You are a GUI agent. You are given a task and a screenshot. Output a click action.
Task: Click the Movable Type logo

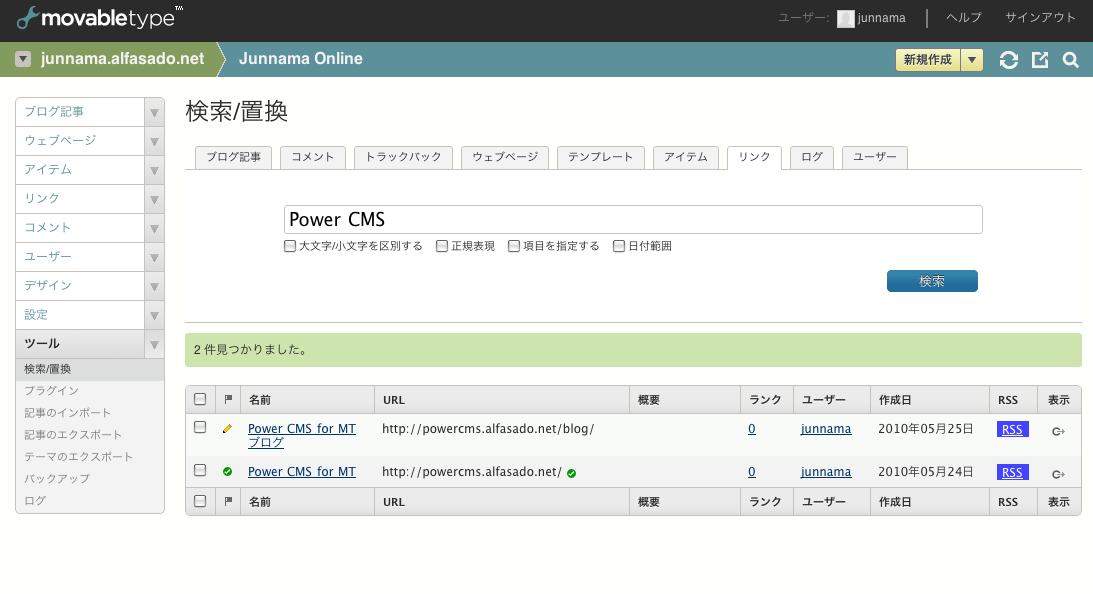tap(99, 17)
